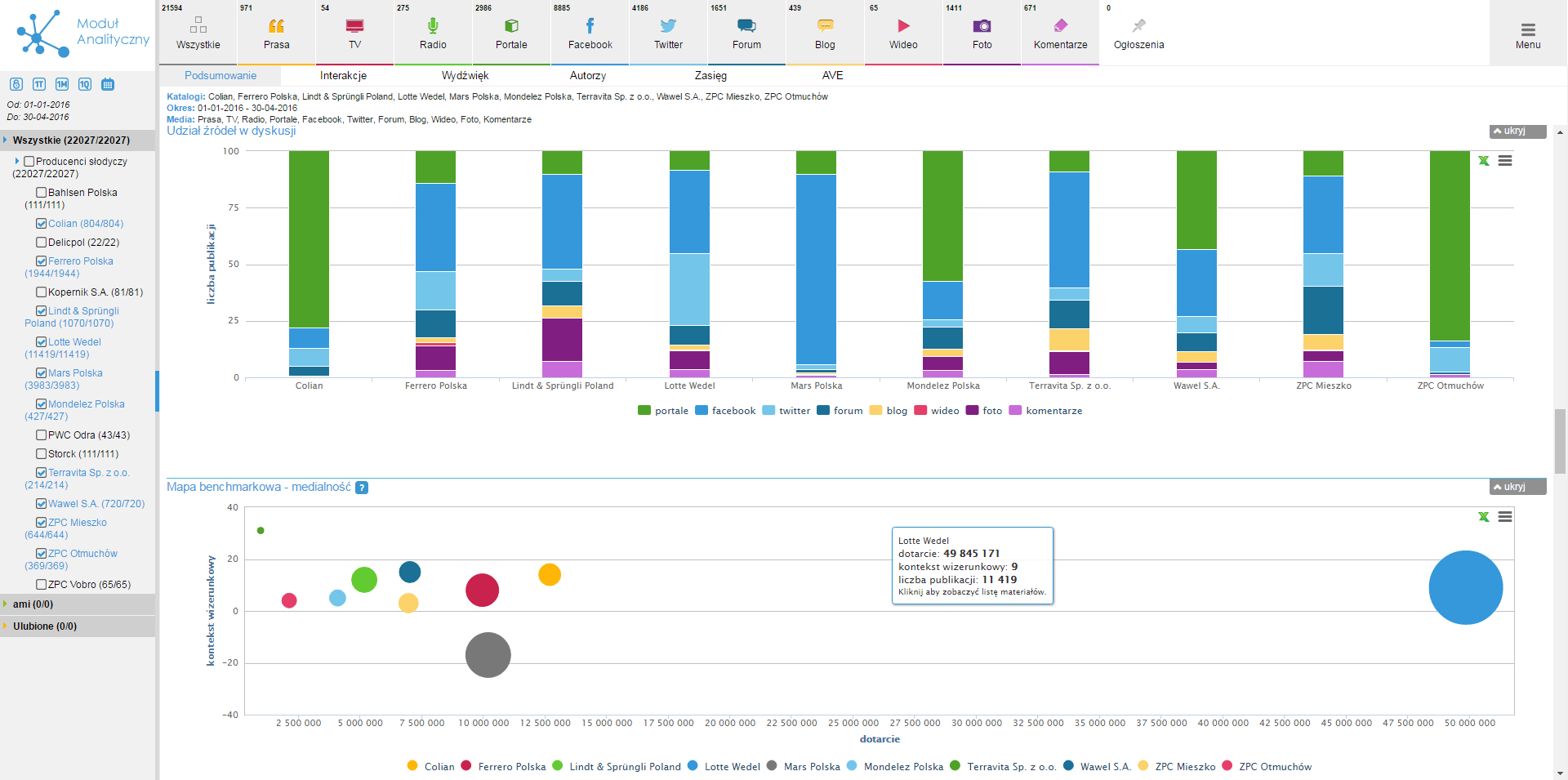
Task: Click the ZPC Otmuchów portale bar segment
Action: coord(1450,246)
